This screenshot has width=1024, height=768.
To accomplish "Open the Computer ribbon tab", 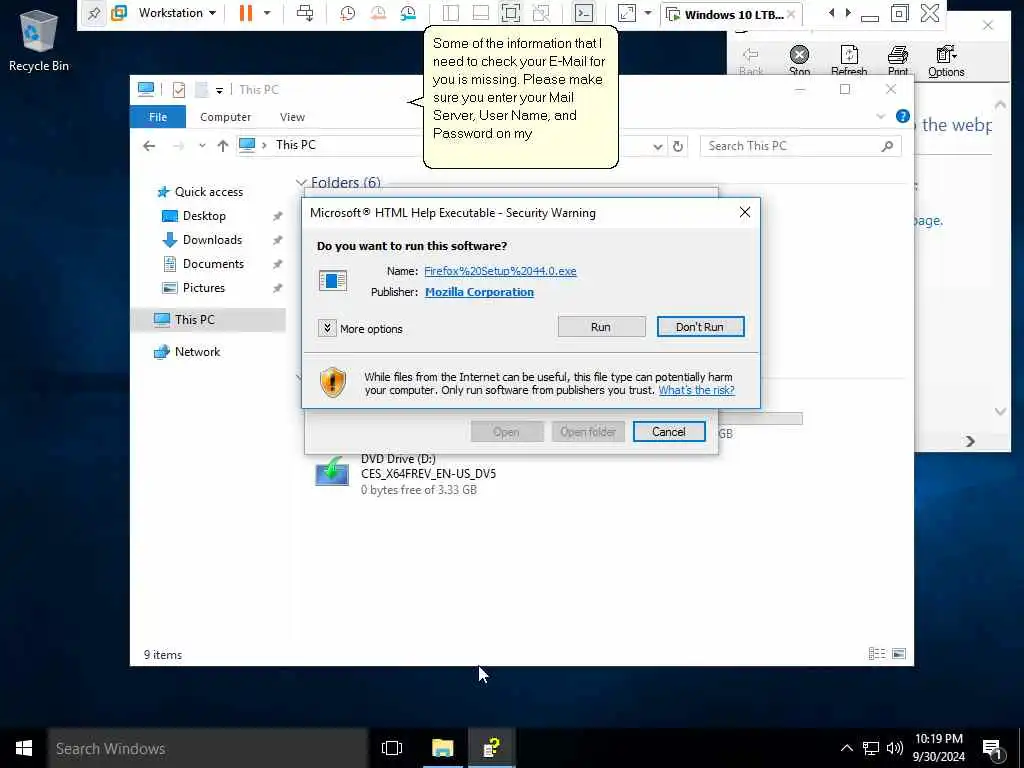I will pos(225,117).
